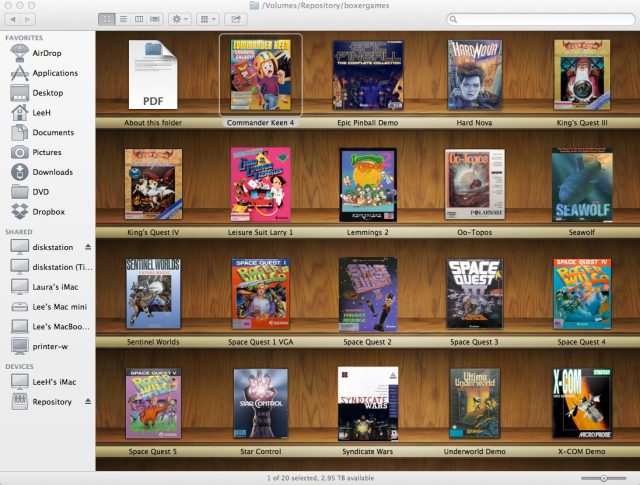
Task: Select the About this folder PDF
Action: 153,75
